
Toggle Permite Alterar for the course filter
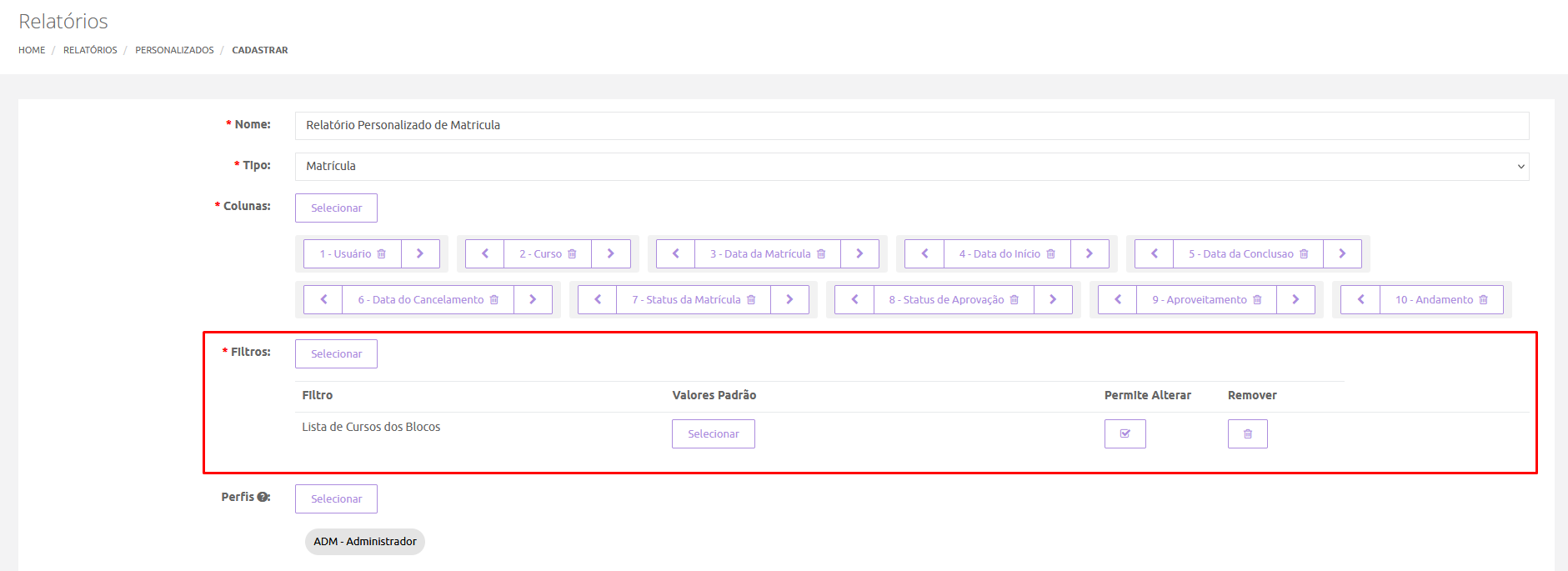1125,434
